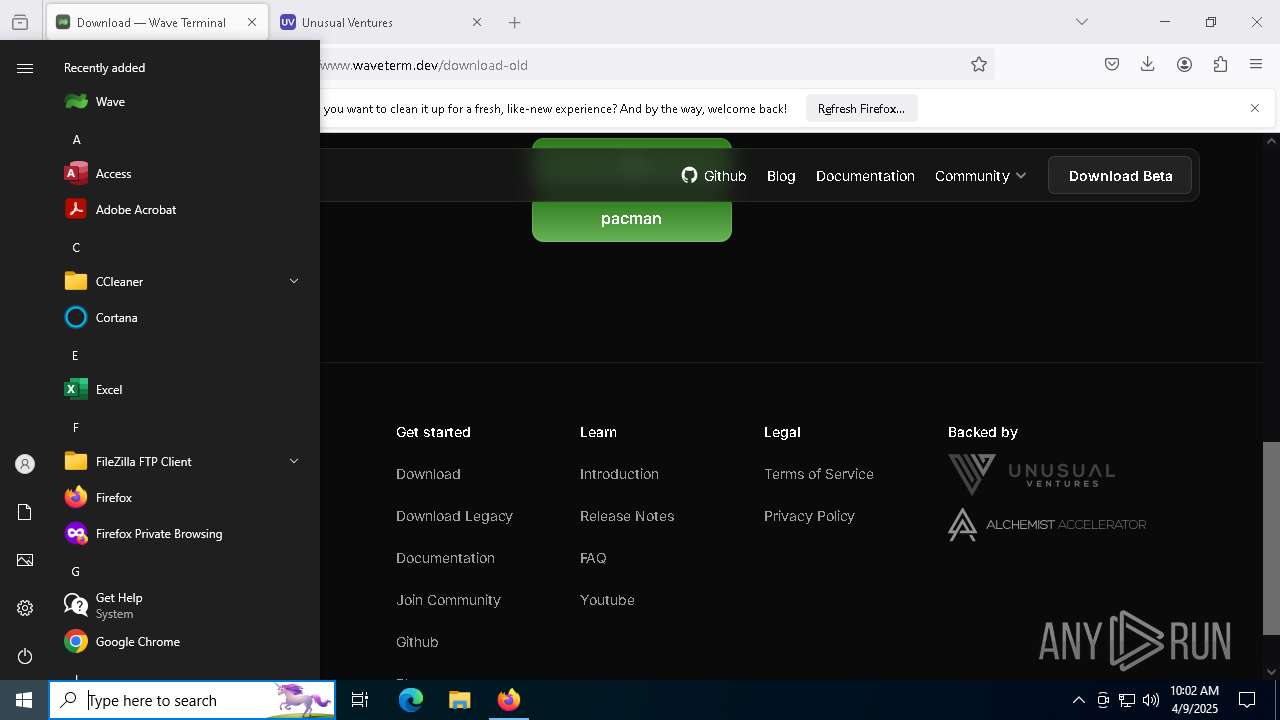Open the Github nav link
Viewport: 1280px width, 720px height.
pos(714,176)
